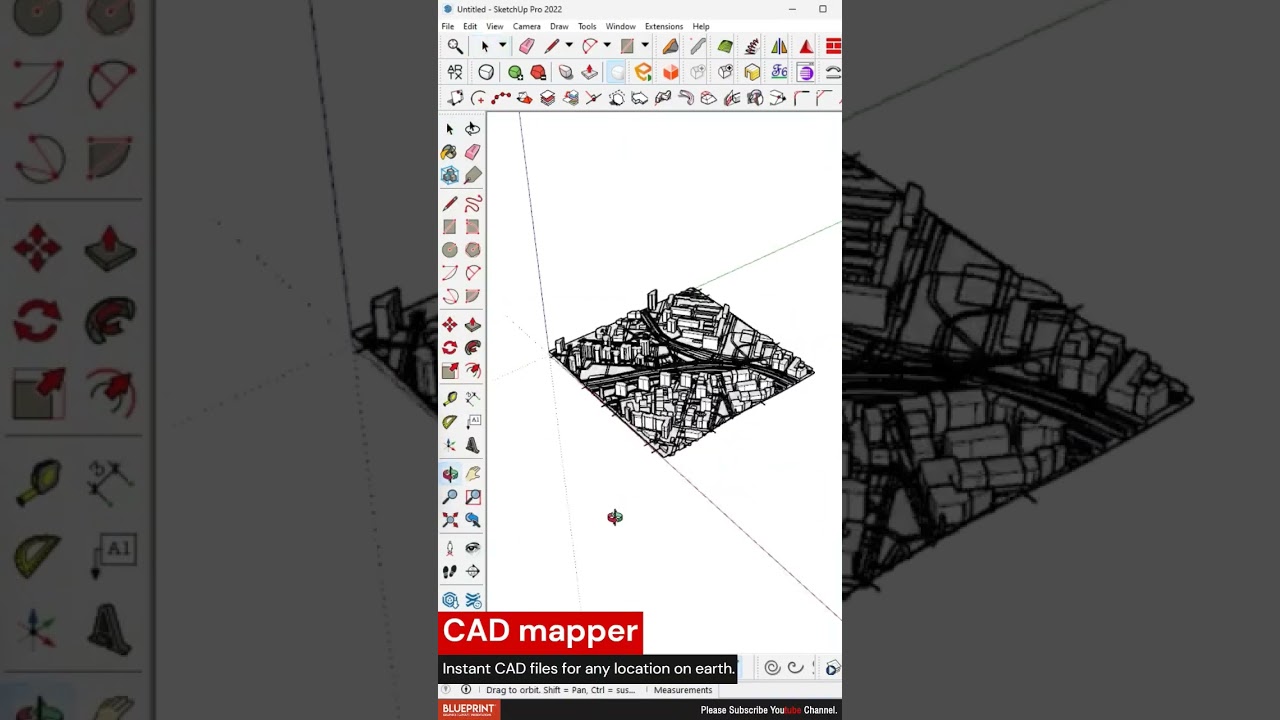Select the Pie arc tool
This screenshot has width=1280, height=720.
(473, 296)
